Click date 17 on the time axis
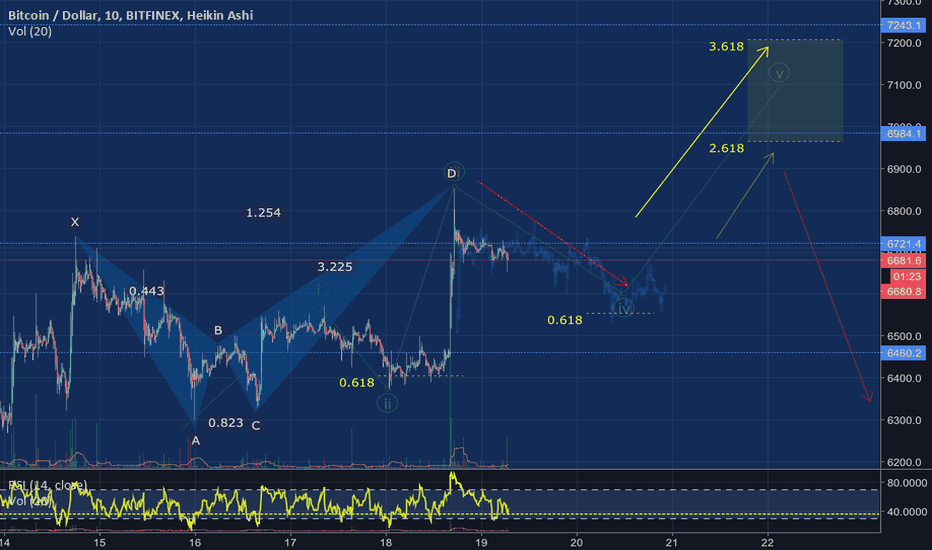The width and height of the screenshot is (932, 550). point(290,542)
